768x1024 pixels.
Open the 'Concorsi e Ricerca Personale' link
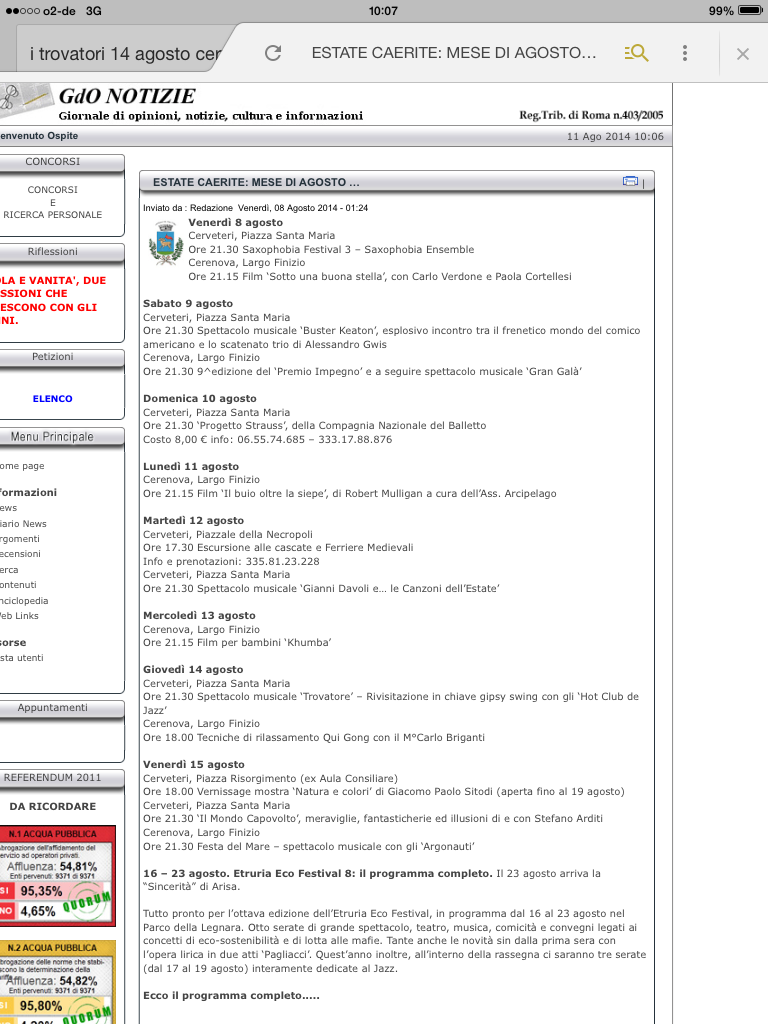coord(52,202)
